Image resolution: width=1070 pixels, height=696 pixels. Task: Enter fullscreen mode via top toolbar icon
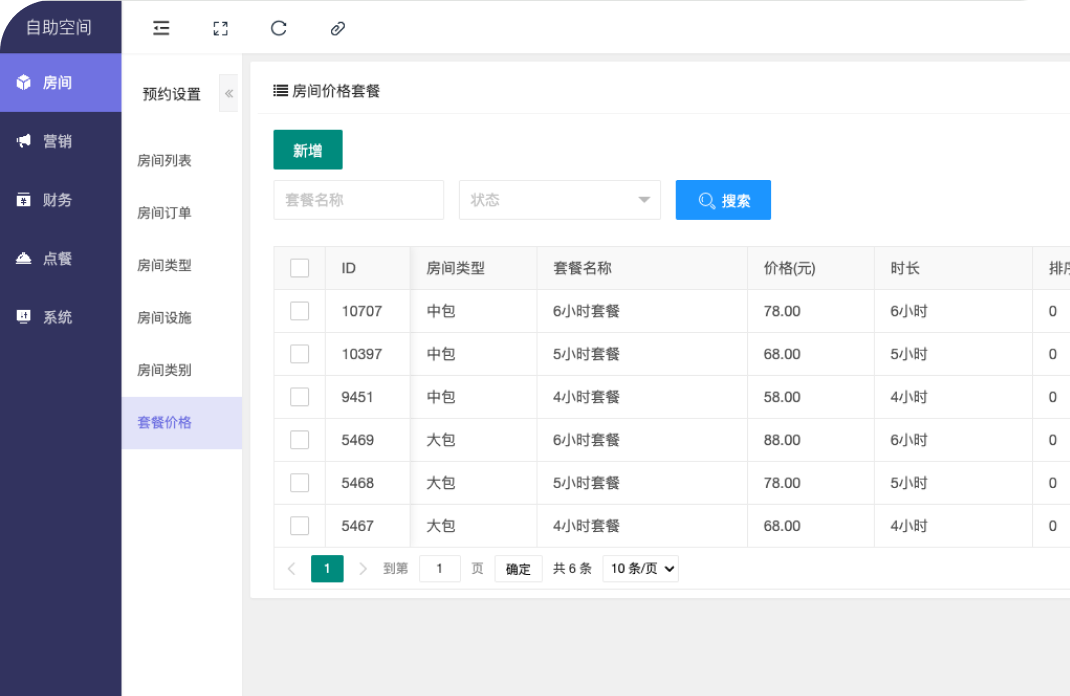coord(221,28)
